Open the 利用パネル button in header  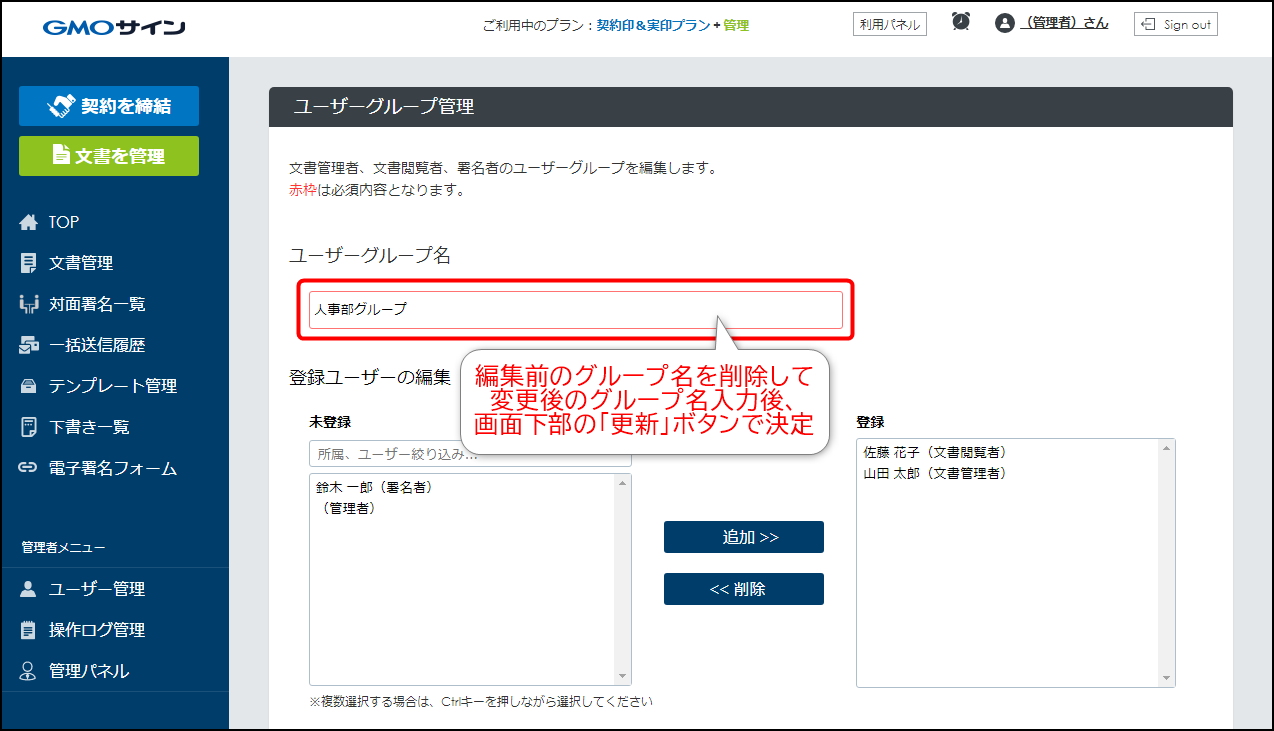point(889,24)
